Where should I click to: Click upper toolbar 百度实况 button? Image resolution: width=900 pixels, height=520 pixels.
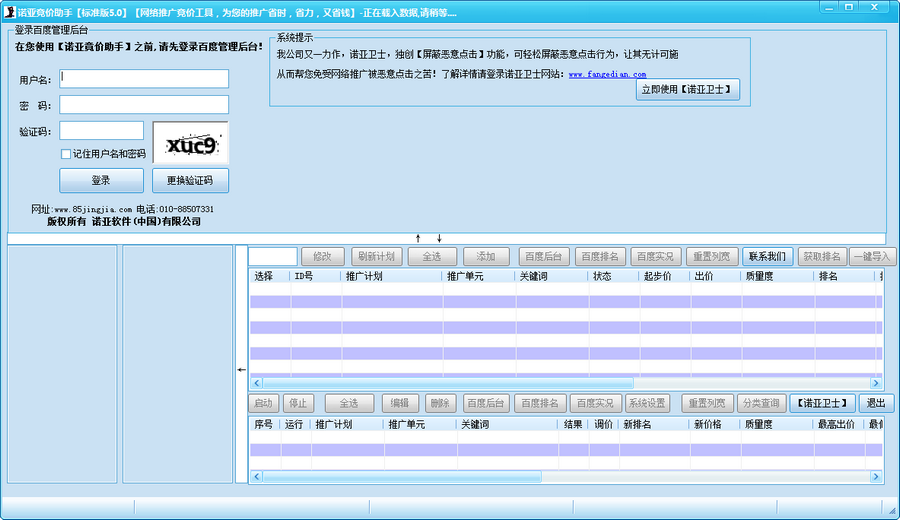point(655,257)
